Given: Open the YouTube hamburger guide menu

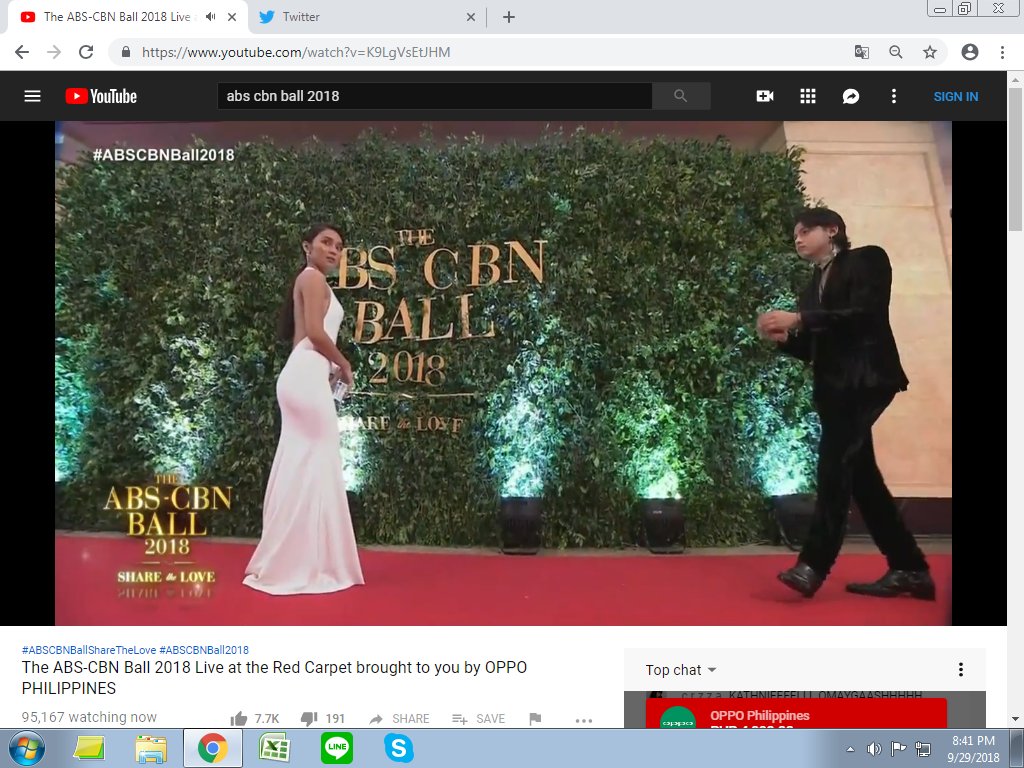Looking at the screenshot, I should click(x=32, y=96).
